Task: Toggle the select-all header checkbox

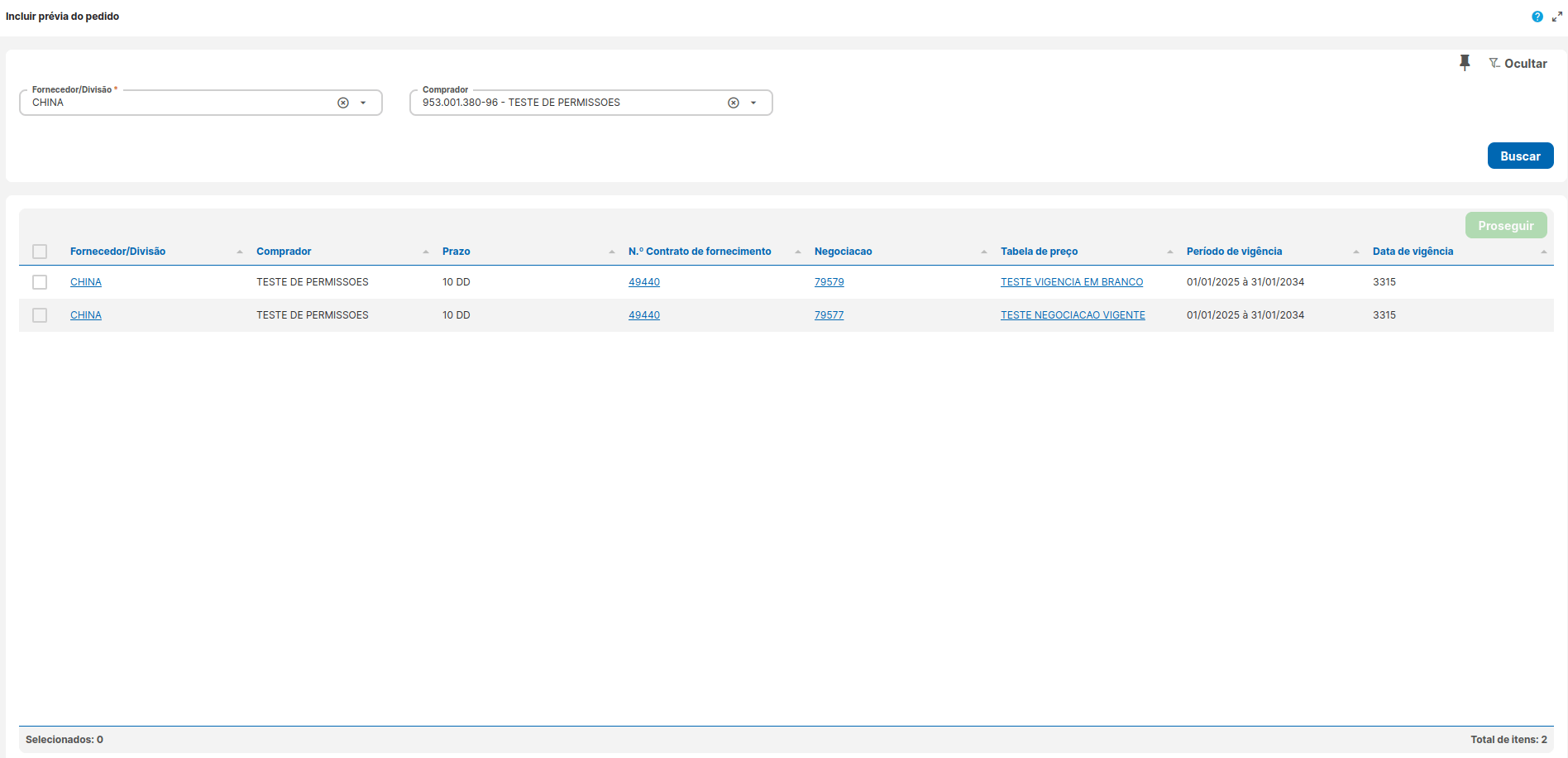Action: click(40, 252)
